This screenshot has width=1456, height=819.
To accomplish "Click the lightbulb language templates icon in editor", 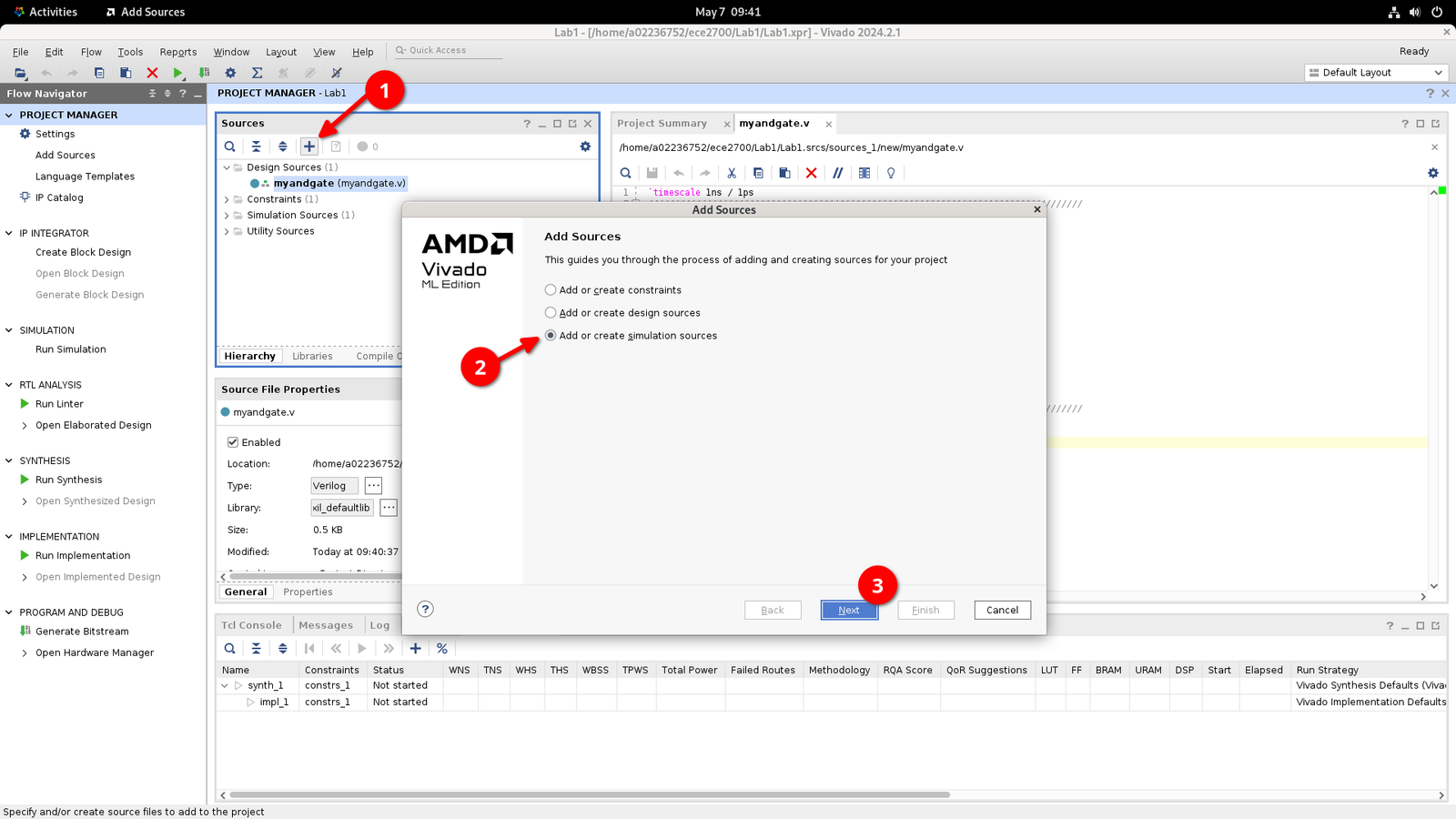I will click(x=891, y=173).
